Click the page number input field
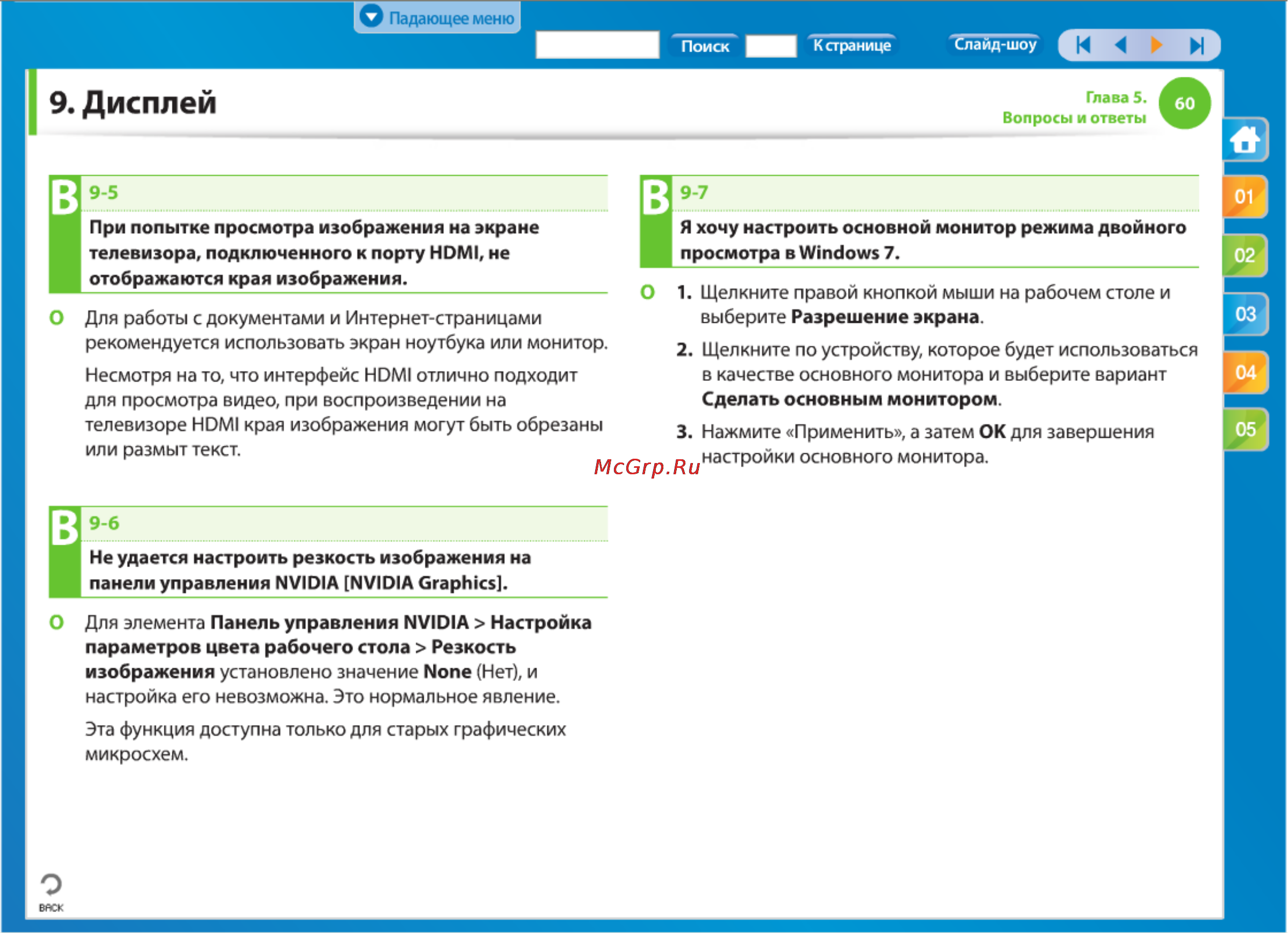 click(771, 46)
